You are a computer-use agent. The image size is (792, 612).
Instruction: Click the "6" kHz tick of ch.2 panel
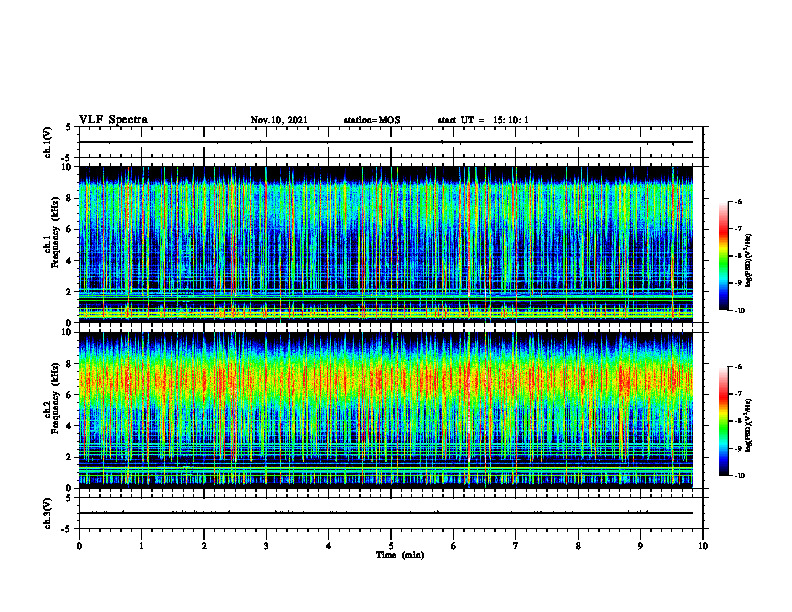70,395
